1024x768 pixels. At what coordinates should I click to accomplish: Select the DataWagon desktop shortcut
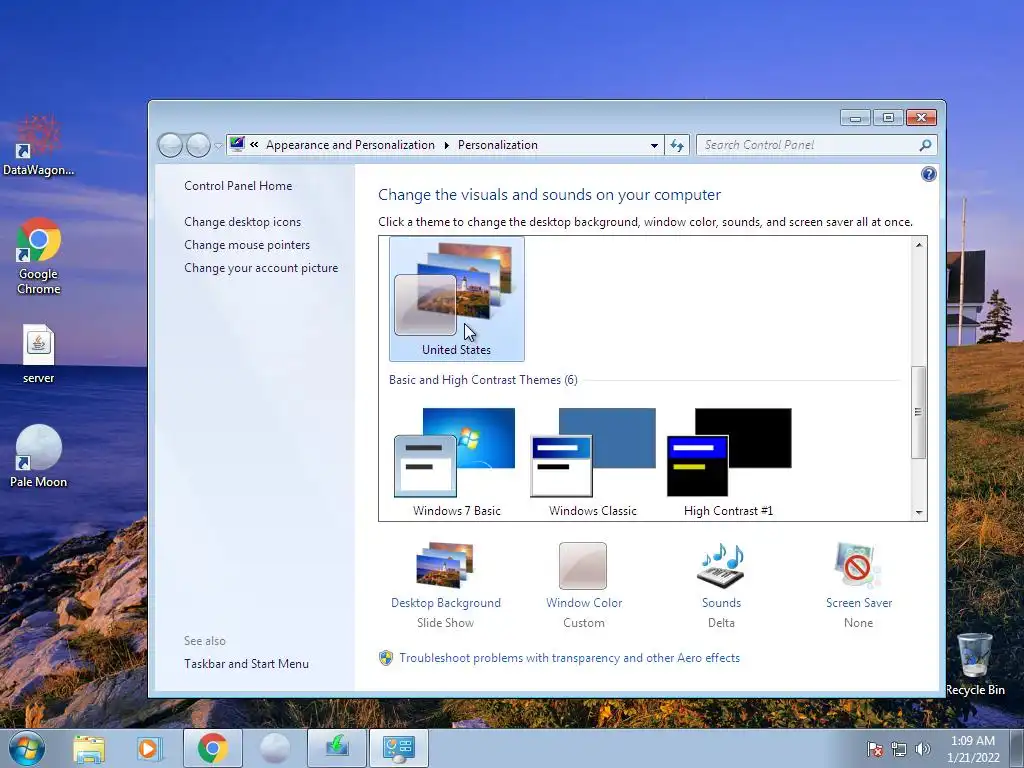coord(38,146)
